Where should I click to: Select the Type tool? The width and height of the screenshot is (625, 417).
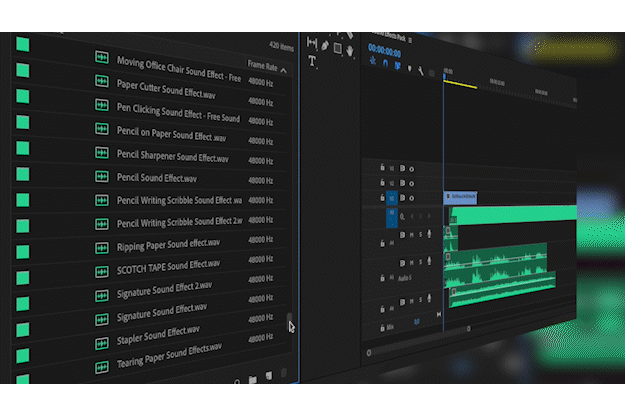click(312, 61)
